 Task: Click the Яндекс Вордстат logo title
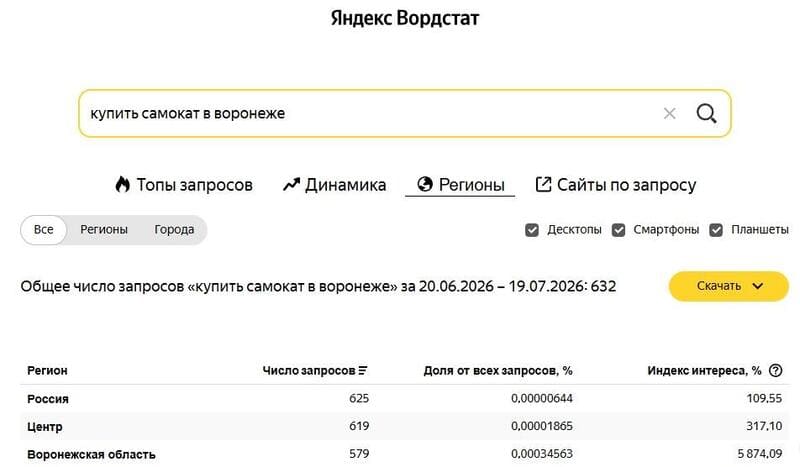(x=405, y=18)
